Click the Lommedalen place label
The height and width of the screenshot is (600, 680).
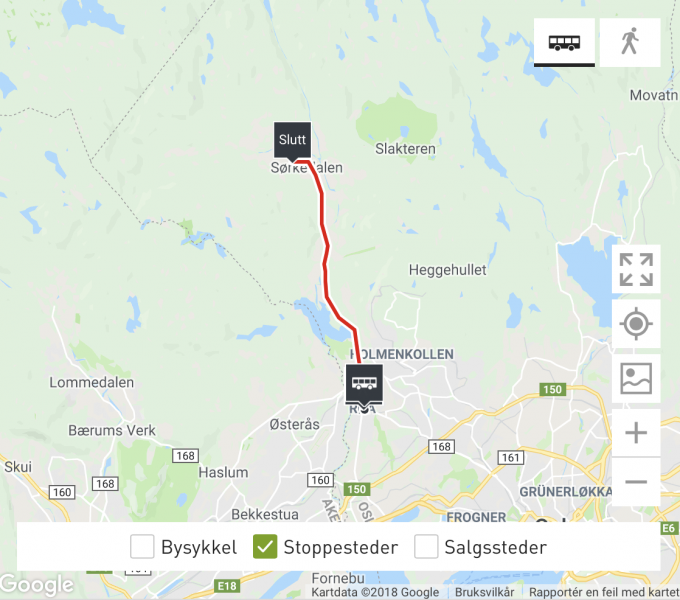92,382
